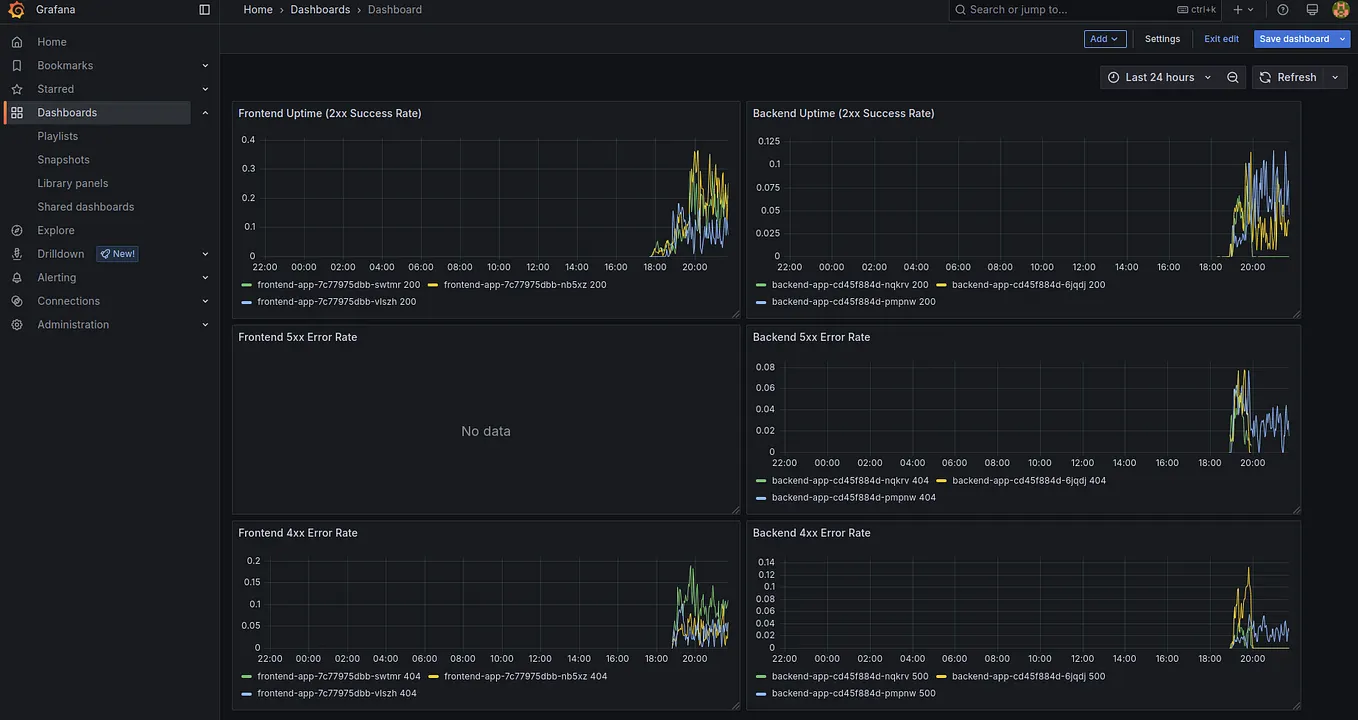The width and height of the screenshot is (1358, 720).
Task: Open the Administration section
Action: coord(73,324)
